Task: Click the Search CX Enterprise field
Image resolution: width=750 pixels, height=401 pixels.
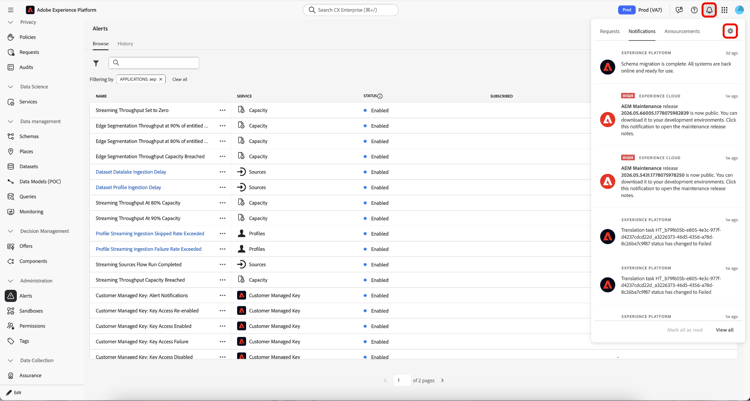Action: pyautogui.click(x=350, y=10)
